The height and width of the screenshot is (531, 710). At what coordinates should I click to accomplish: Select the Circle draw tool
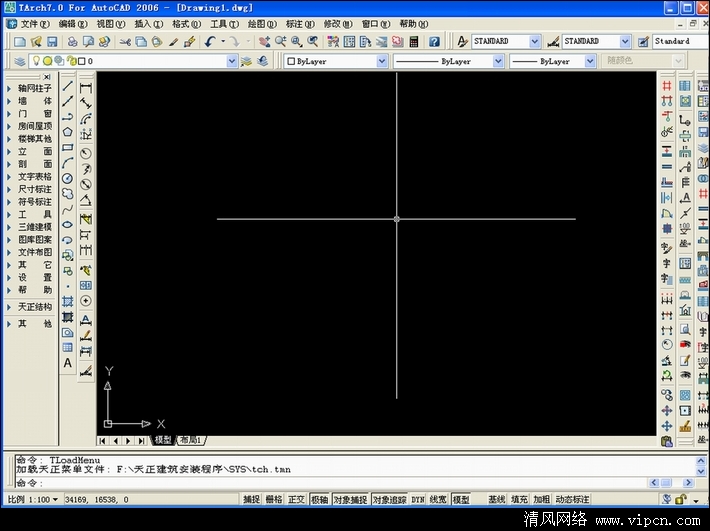tap(67, 178)
